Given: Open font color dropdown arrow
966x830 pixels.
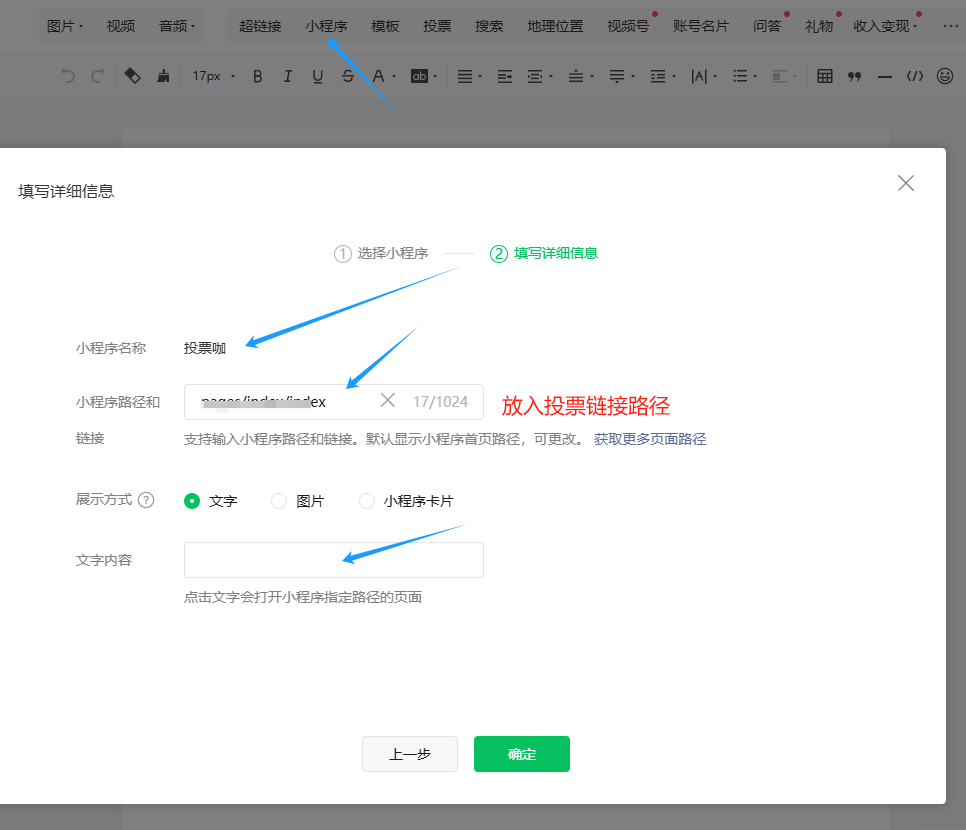Looking at the screenshot, I should (394, 76).
